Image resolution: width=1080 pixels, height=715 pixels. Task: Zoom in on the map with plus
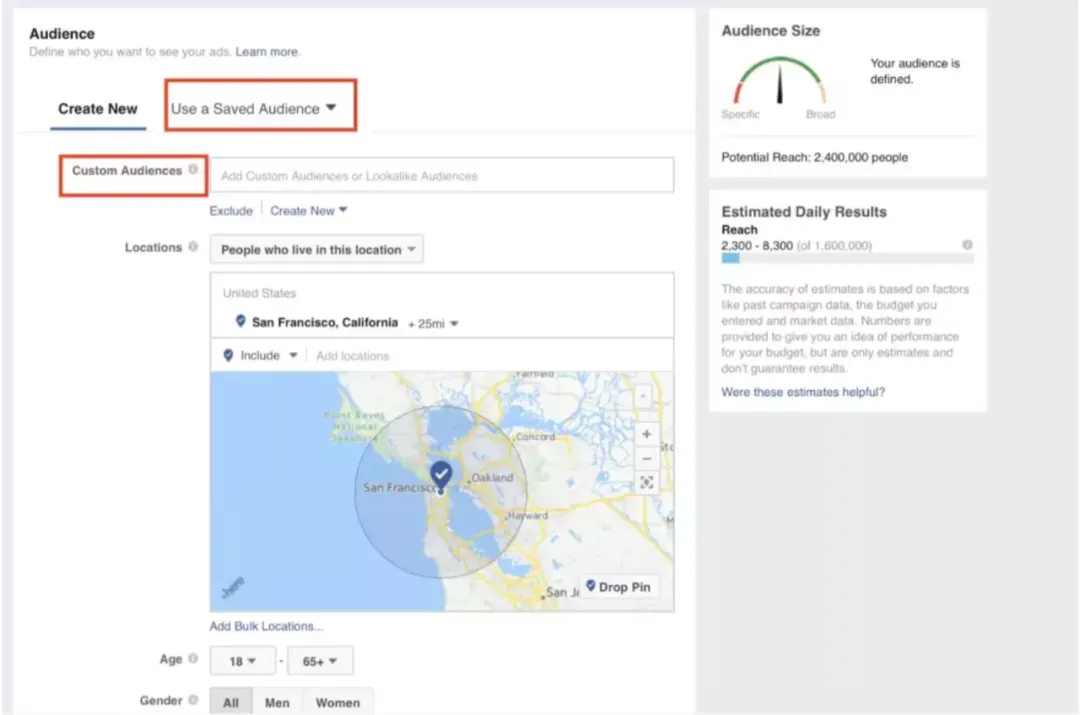(646, 434)
